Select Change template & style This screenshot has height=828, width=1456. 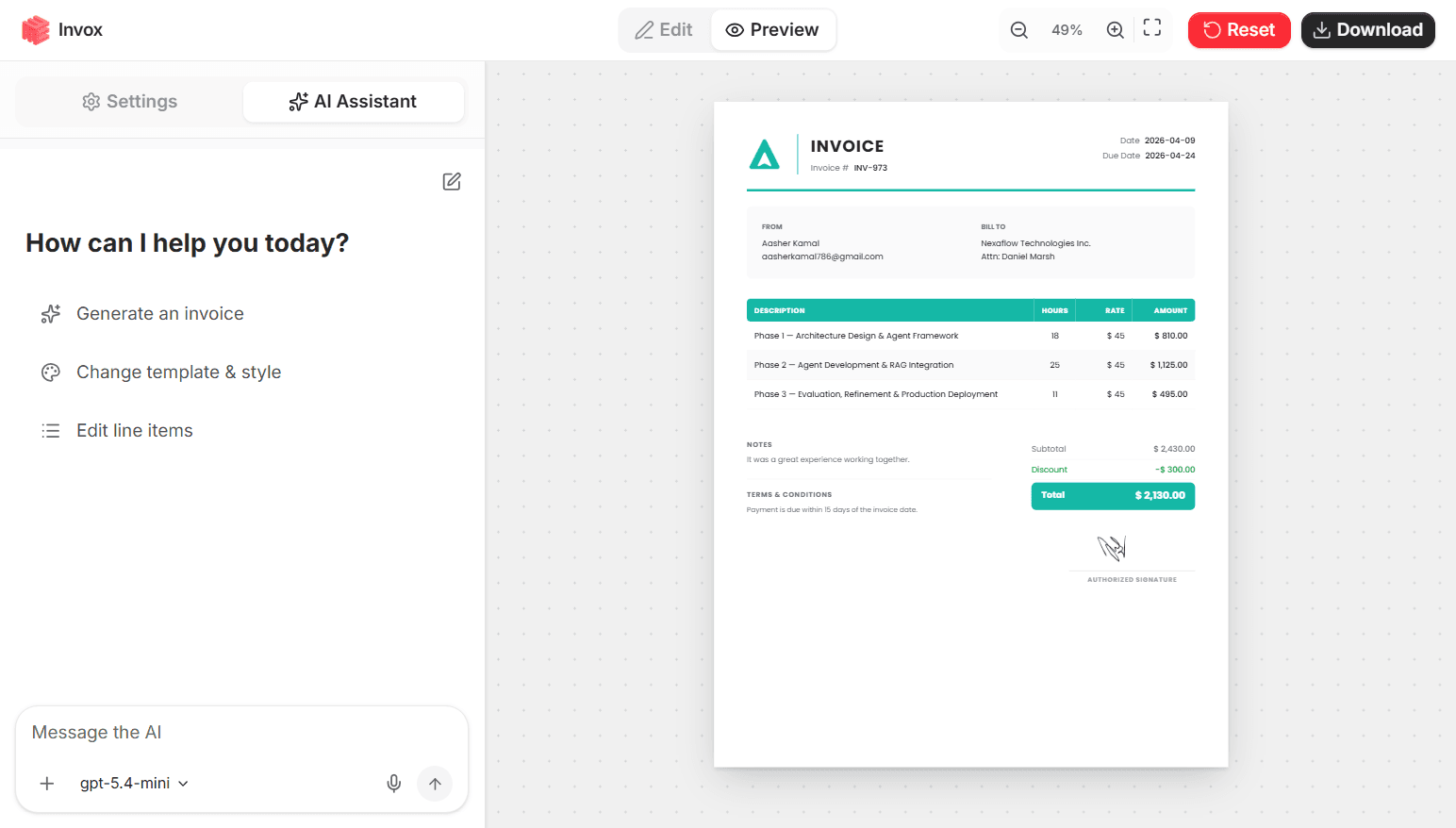click(178, 372)
